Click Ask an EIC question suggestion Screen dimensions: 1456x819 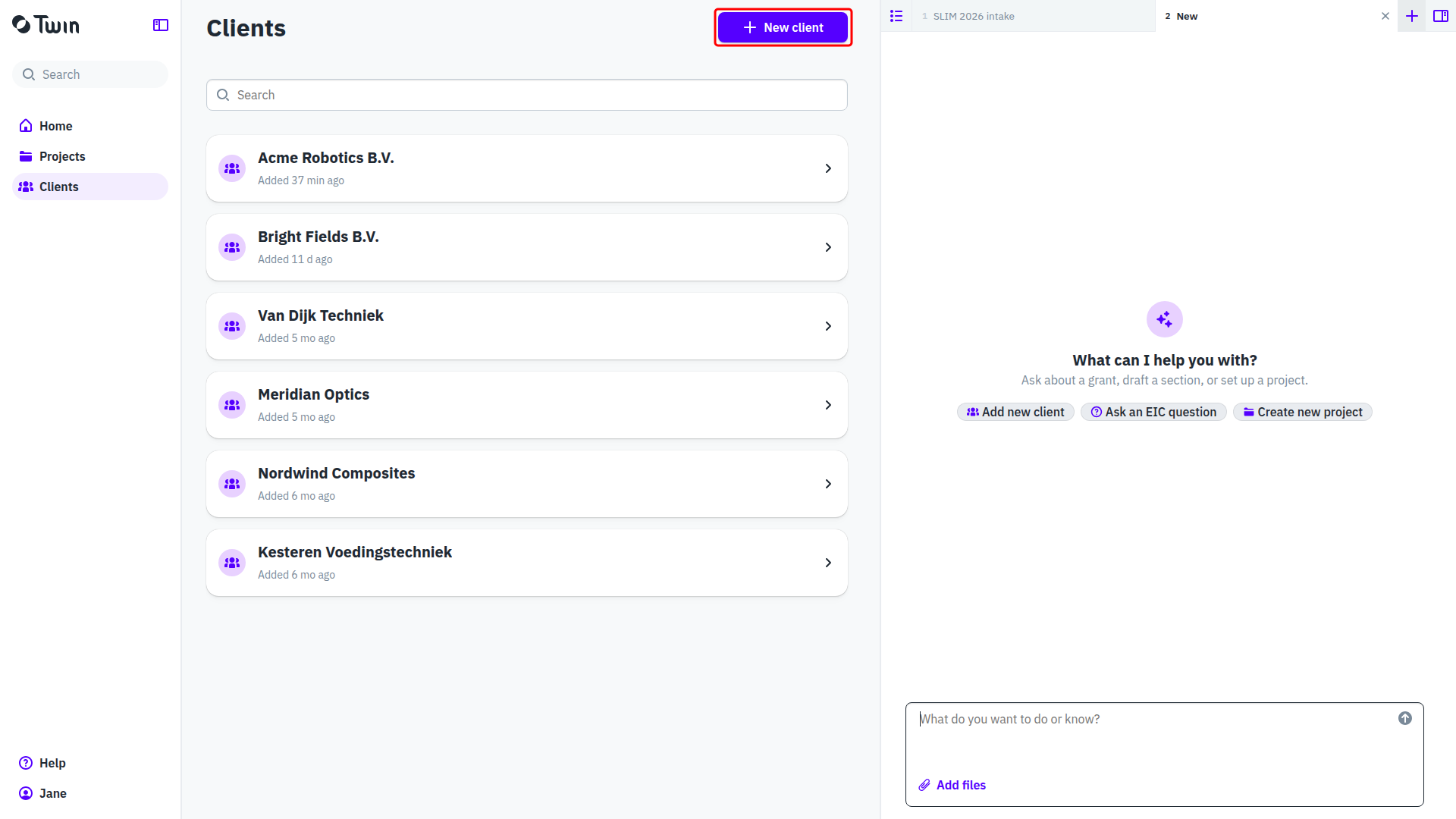(1153, 412)
